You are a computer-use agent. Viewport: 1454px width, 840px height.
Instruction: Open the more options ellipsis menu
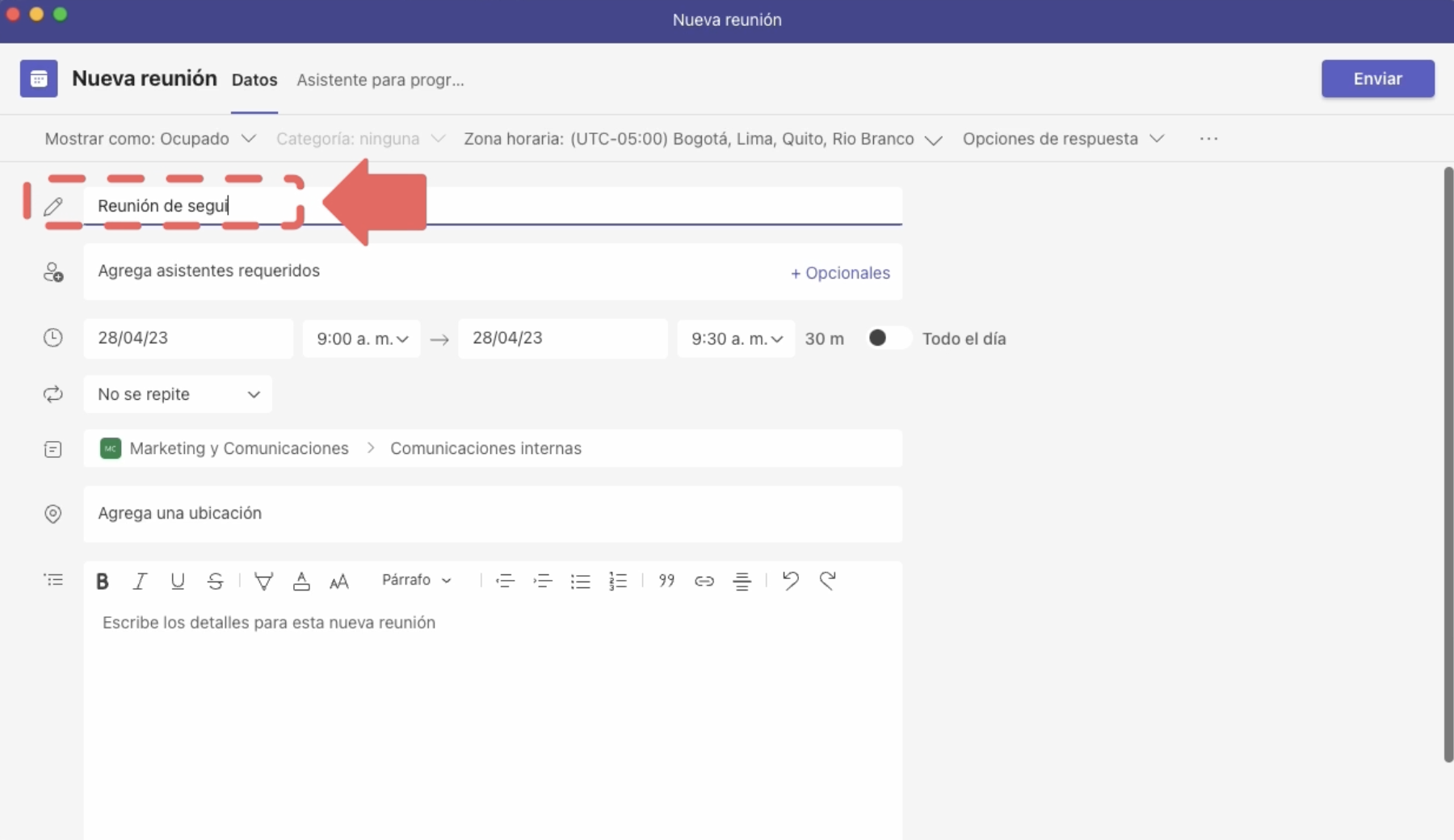[x=1208, y=139]
